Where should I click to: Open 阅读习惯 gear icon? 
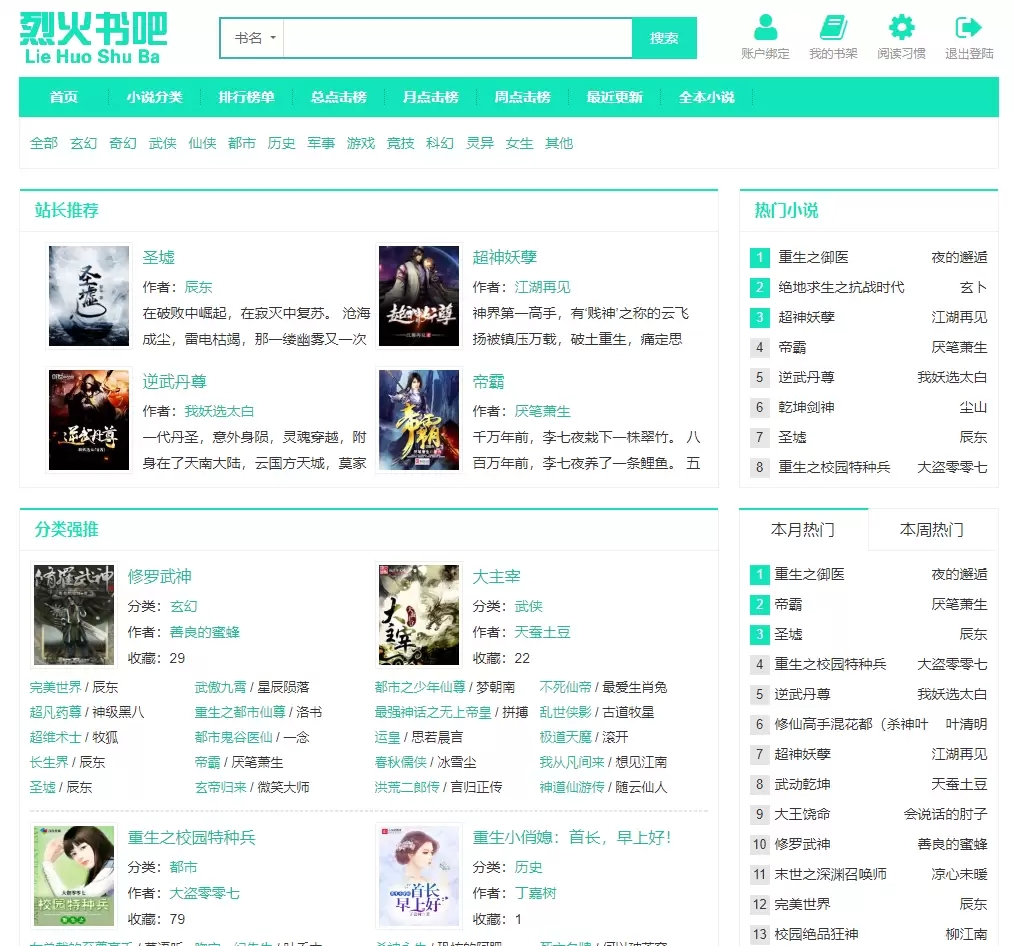tap(901, 27)
